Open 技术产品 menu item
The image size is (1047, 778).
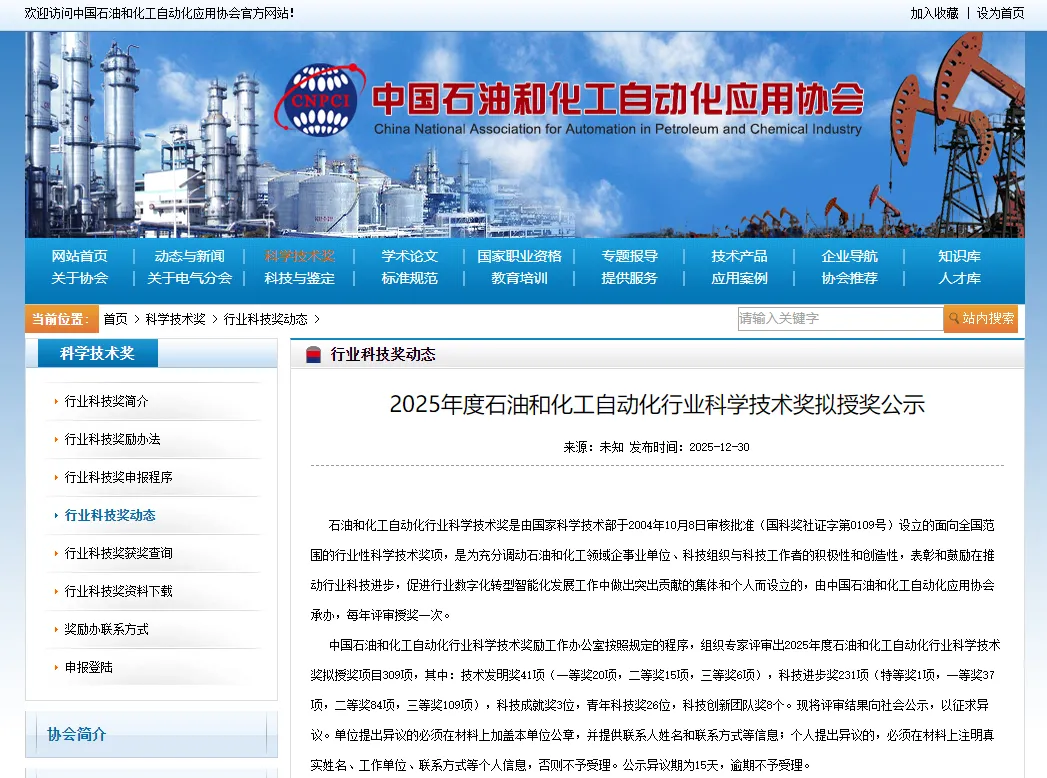pos(739,256)
